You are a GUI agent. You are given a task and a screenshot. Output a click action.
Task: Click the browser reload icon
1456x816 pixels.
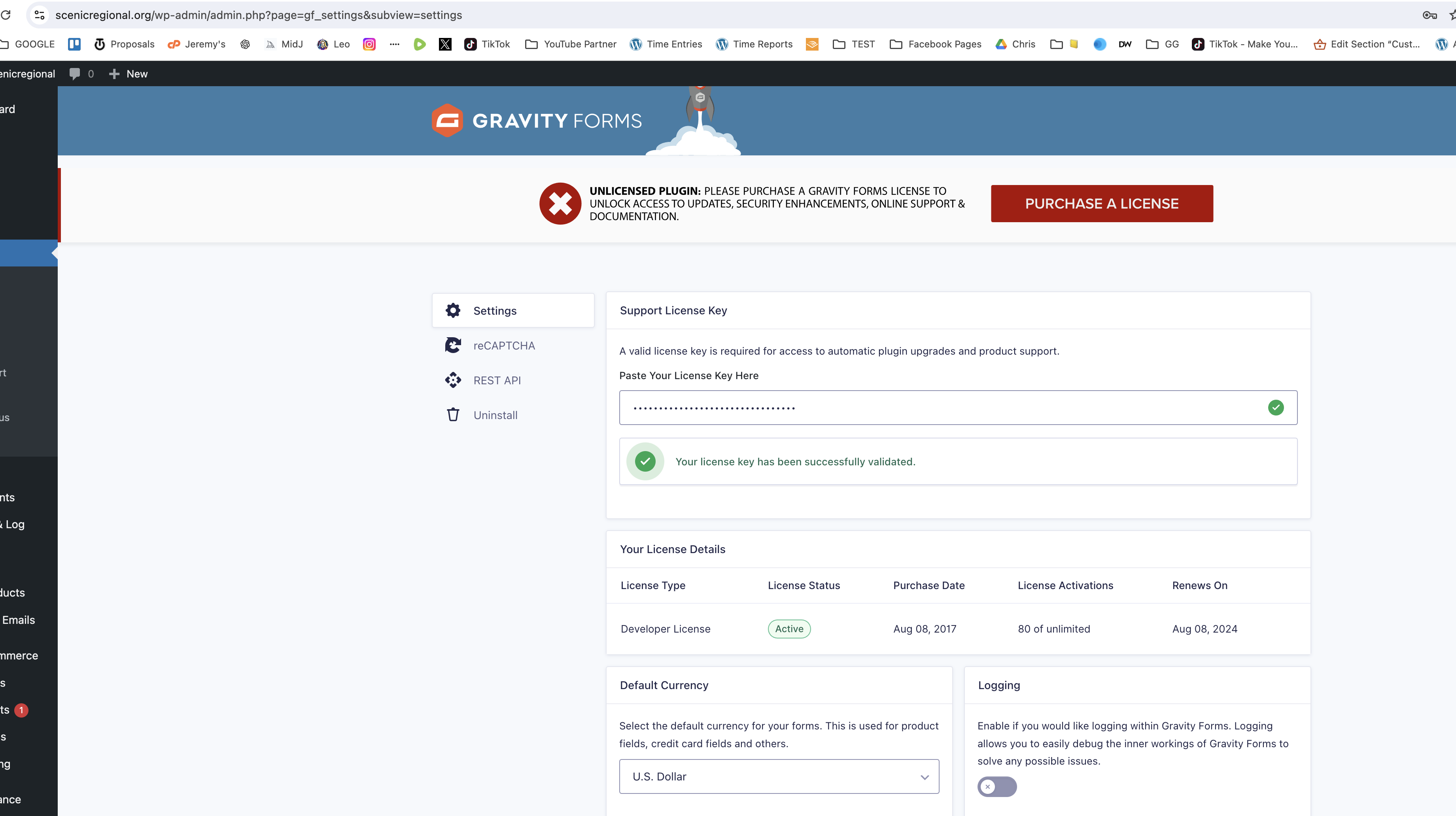6,15
